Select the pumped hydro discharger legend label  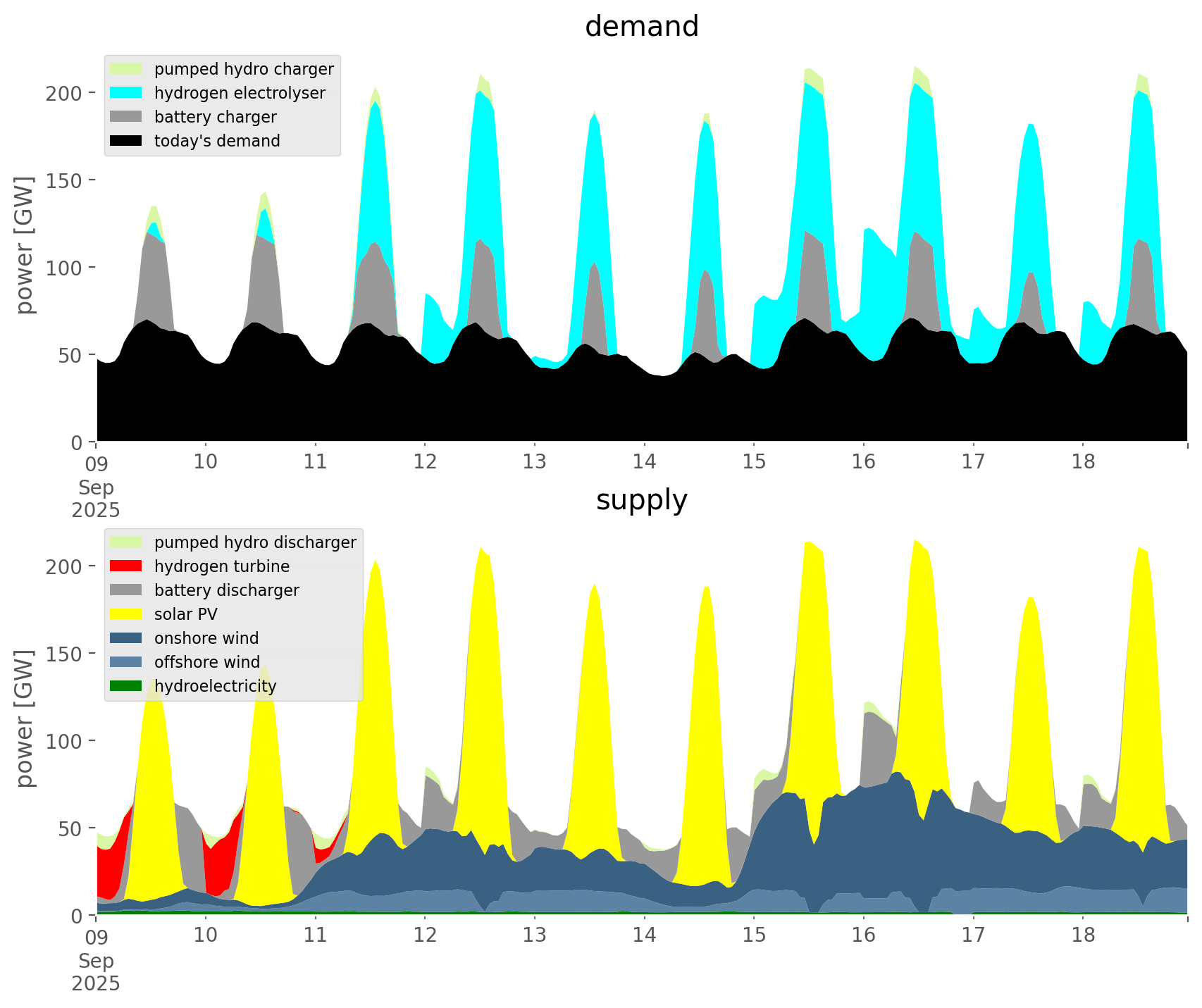coord(255,542)
